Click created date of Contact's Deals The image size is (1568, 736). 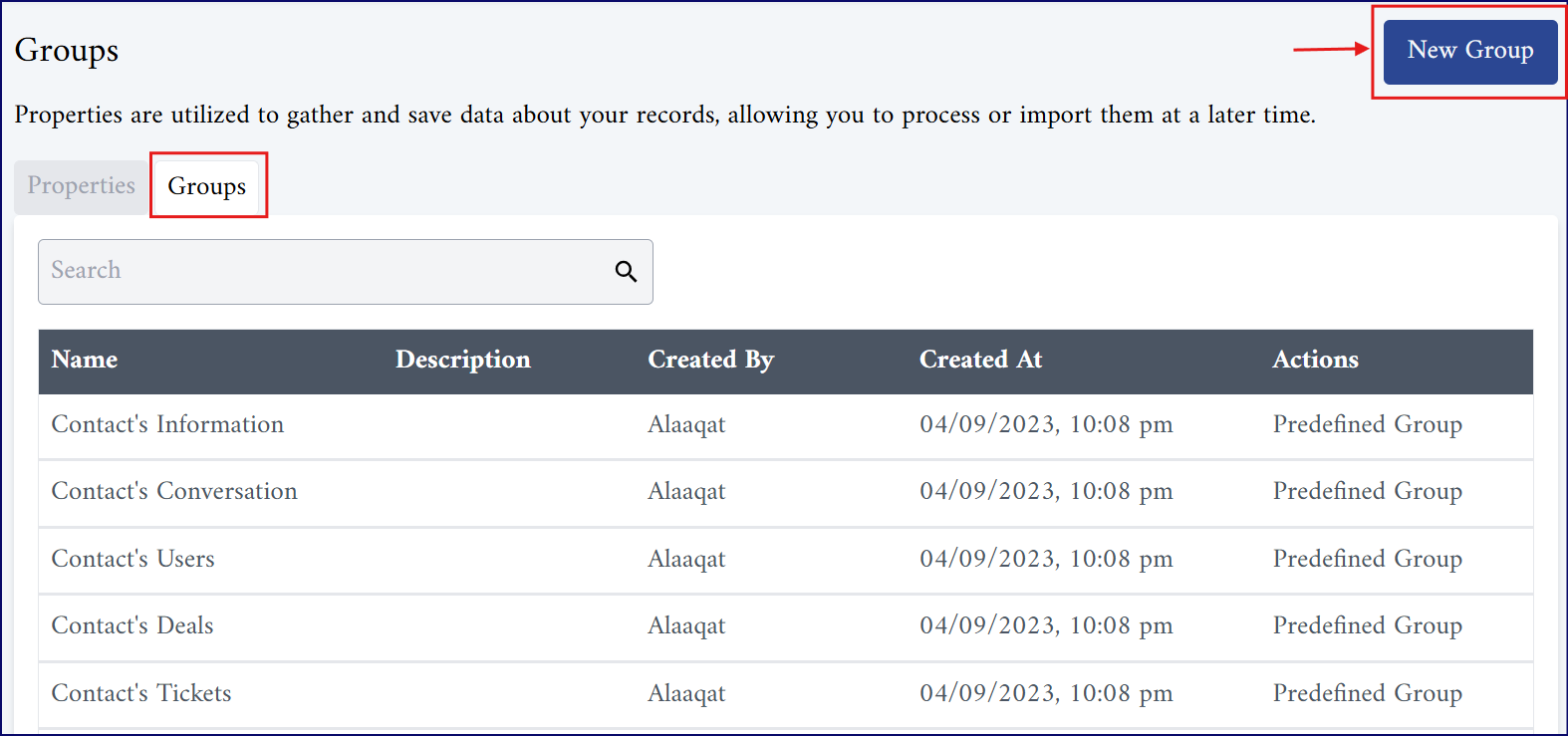click(x=1046, y=627)
